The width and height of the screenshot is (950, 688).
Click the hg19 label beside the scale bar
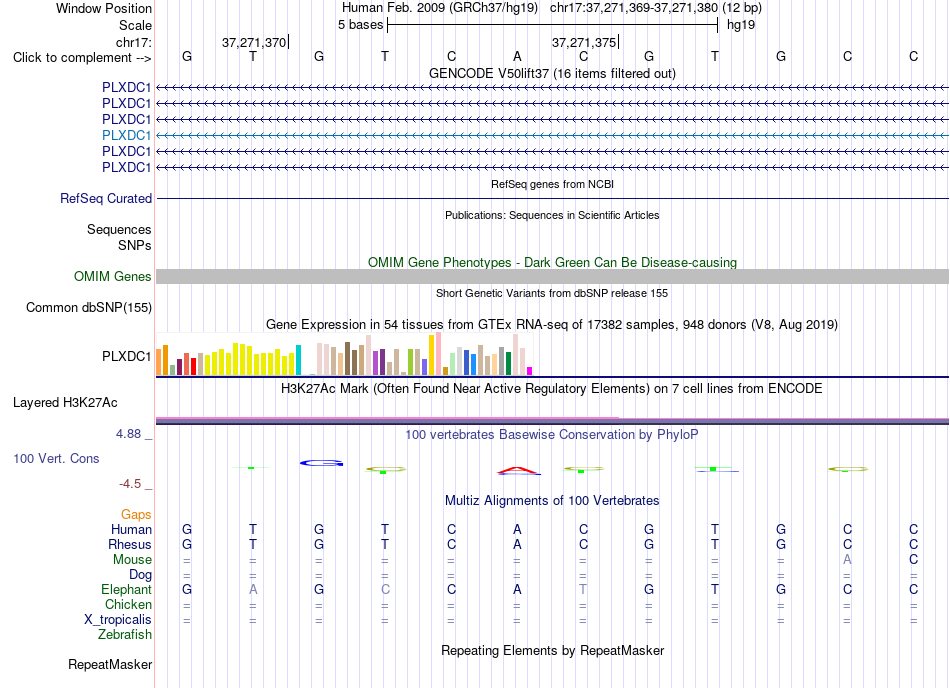[x=741, y=25]
